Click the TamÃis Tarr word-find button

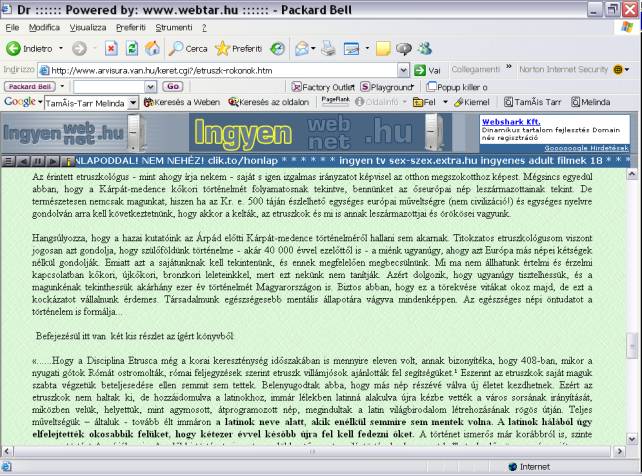(532, 102)
